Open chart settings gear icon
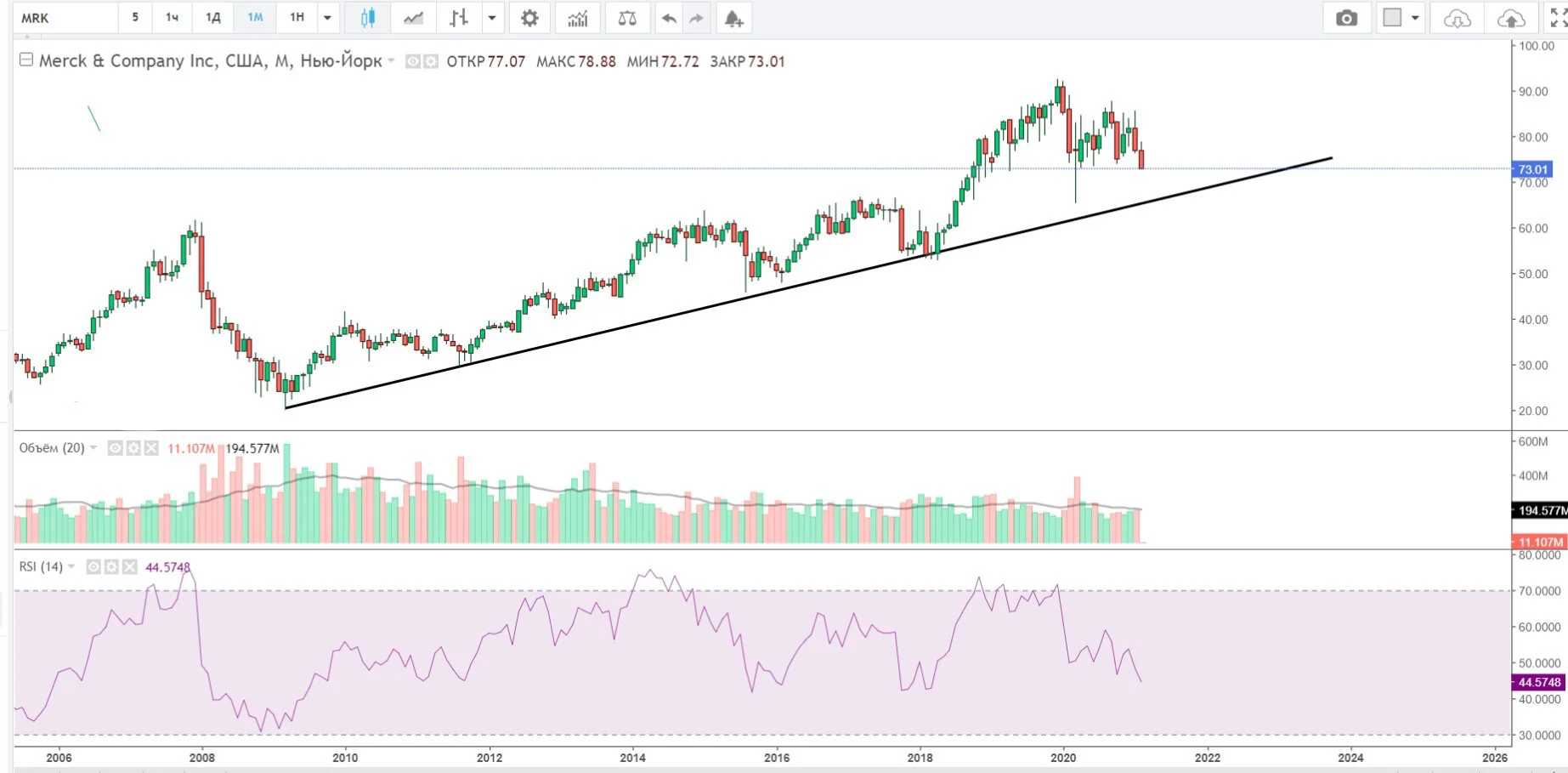This screenshot has width=1568, height=773. point(529,18)
